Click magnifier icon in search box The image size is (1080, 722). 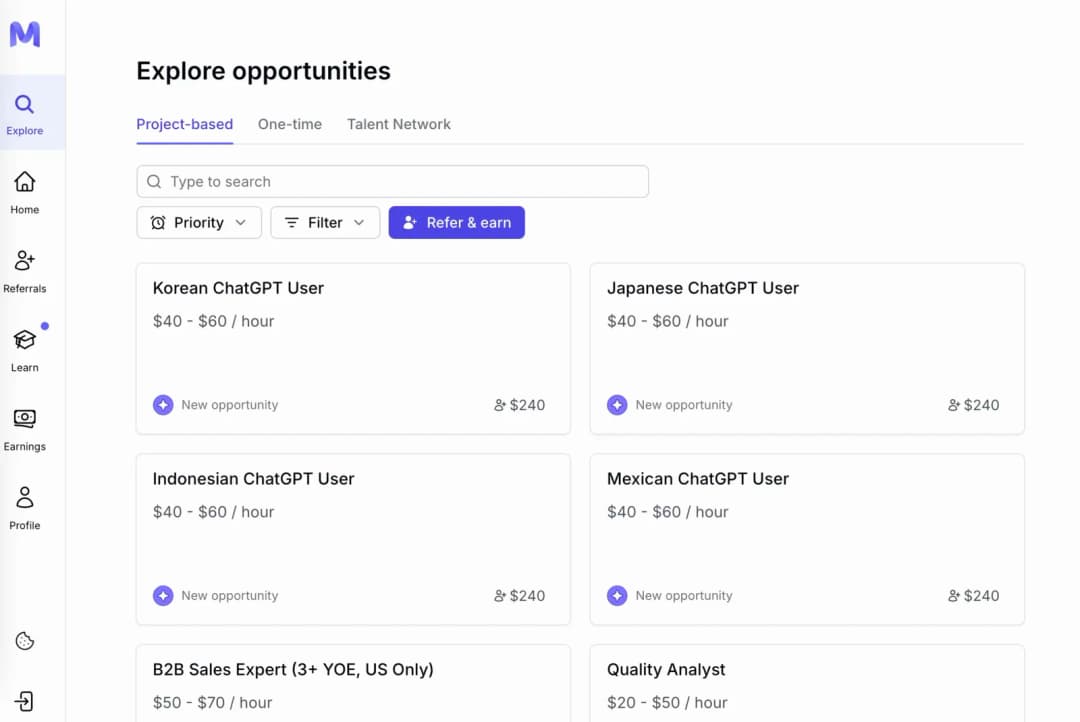(x=154, y=181)
